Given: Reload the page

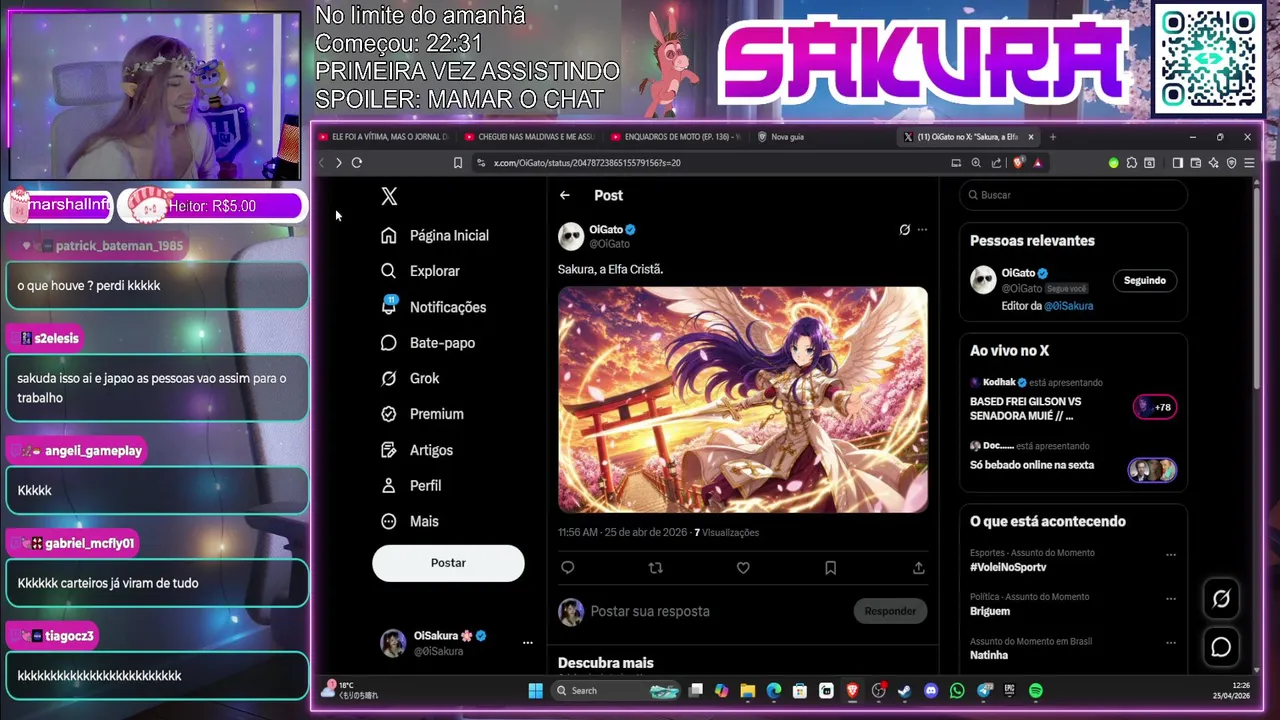Looking at the screenshot, I should [x=357, y=163].
